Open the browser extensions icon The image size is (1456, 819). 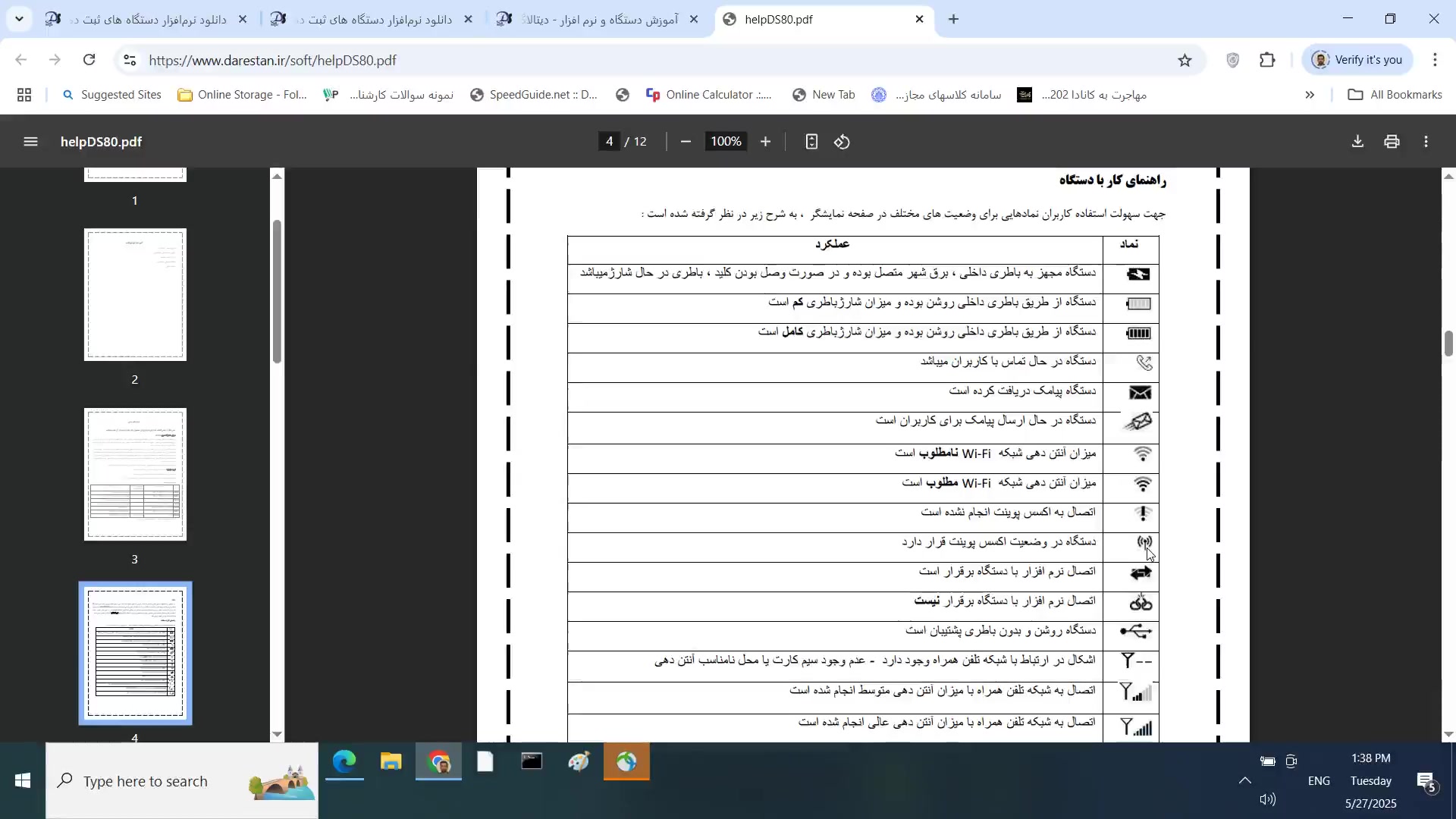tap(1267, 60)
